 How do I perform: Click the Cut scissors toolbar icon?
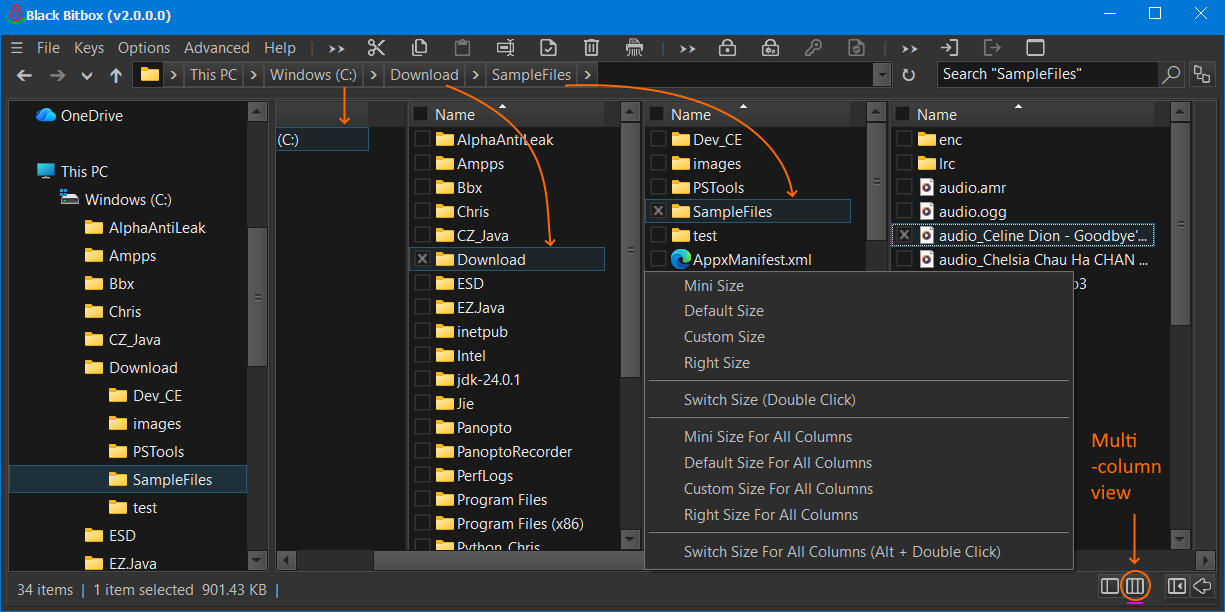tap(377, 47)
